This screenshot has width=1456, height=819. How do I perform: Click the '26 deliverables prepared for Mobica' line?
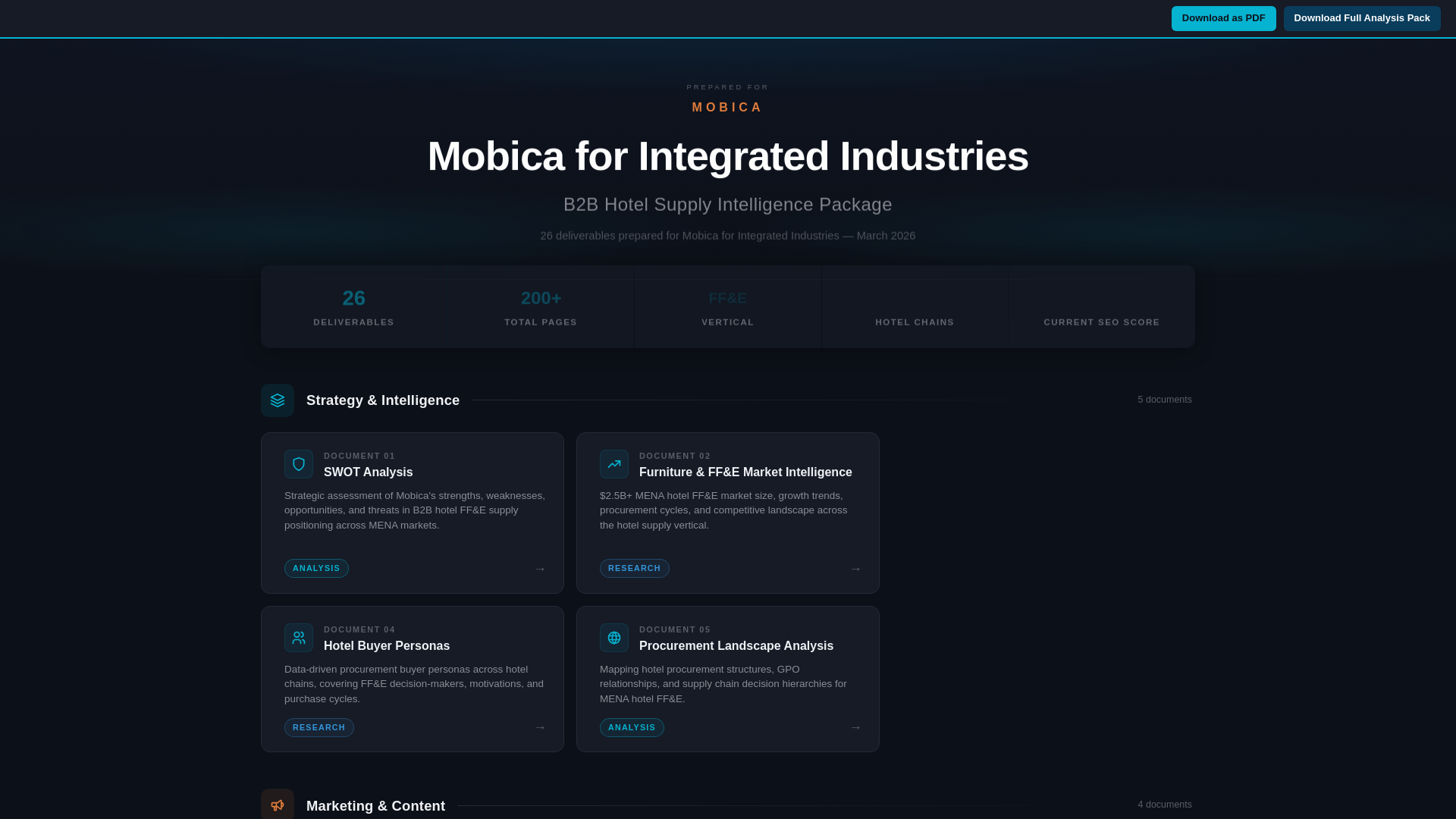coord(728,236)
